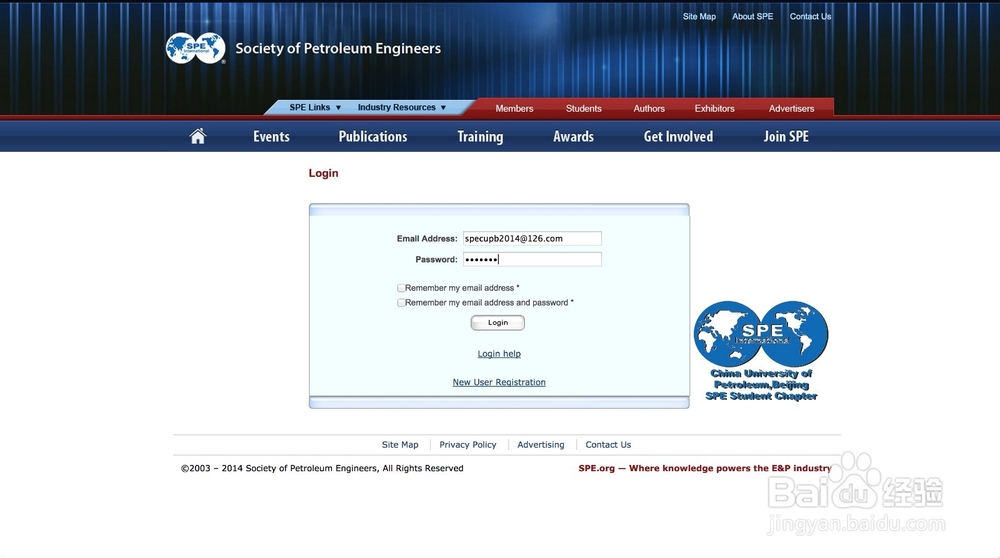Click Contact Us link in footer
The width and height of the screenshot is (1000, 558).
point(608,444)
